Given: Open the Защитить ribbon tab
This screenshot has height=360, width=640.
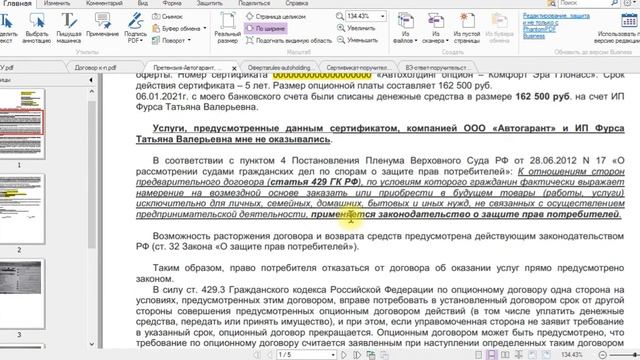Looking at the screenshot, I should point(210,3).
